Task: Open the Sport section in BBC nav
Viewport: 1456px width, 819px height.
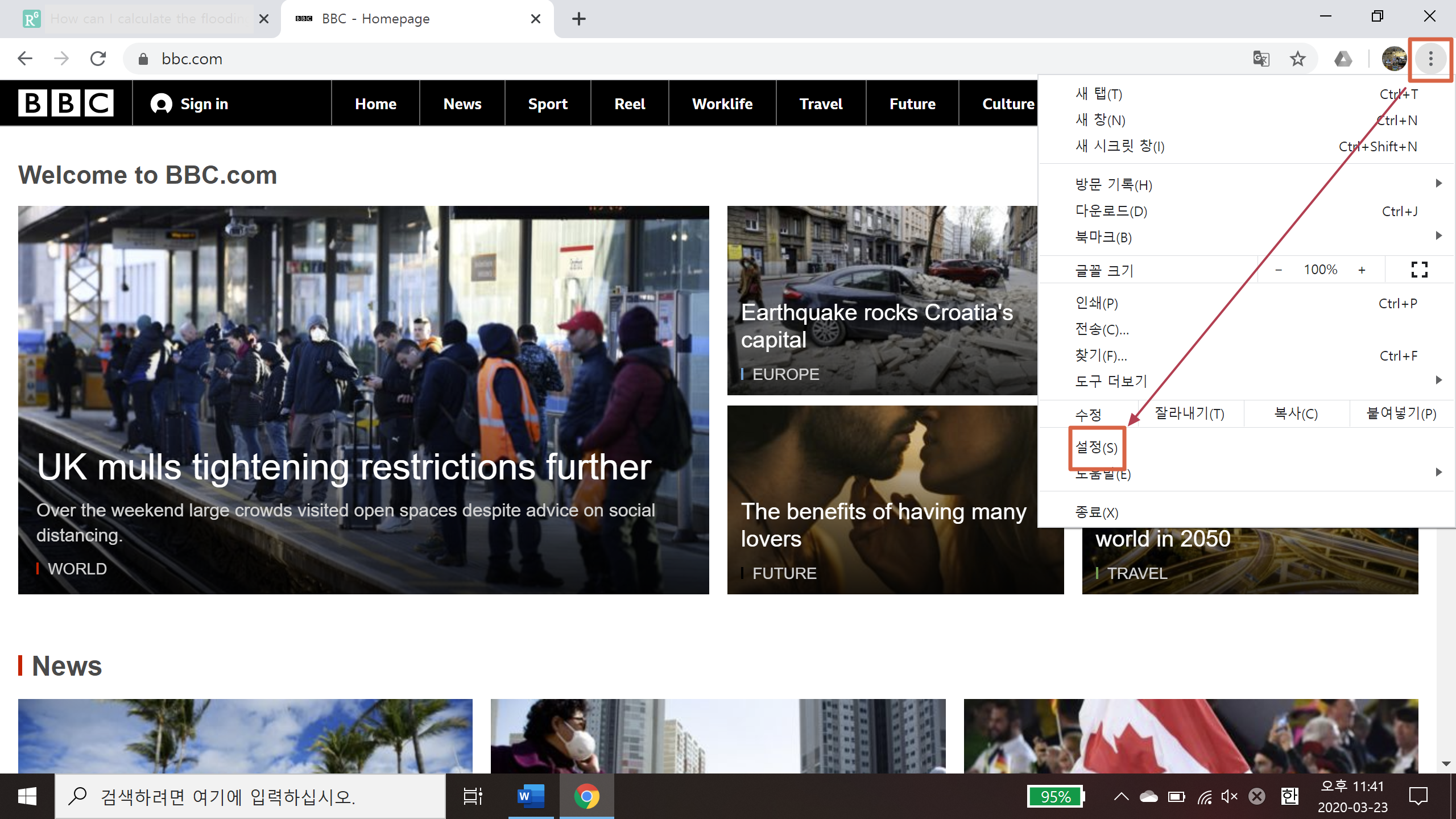Action: (547, 104)
